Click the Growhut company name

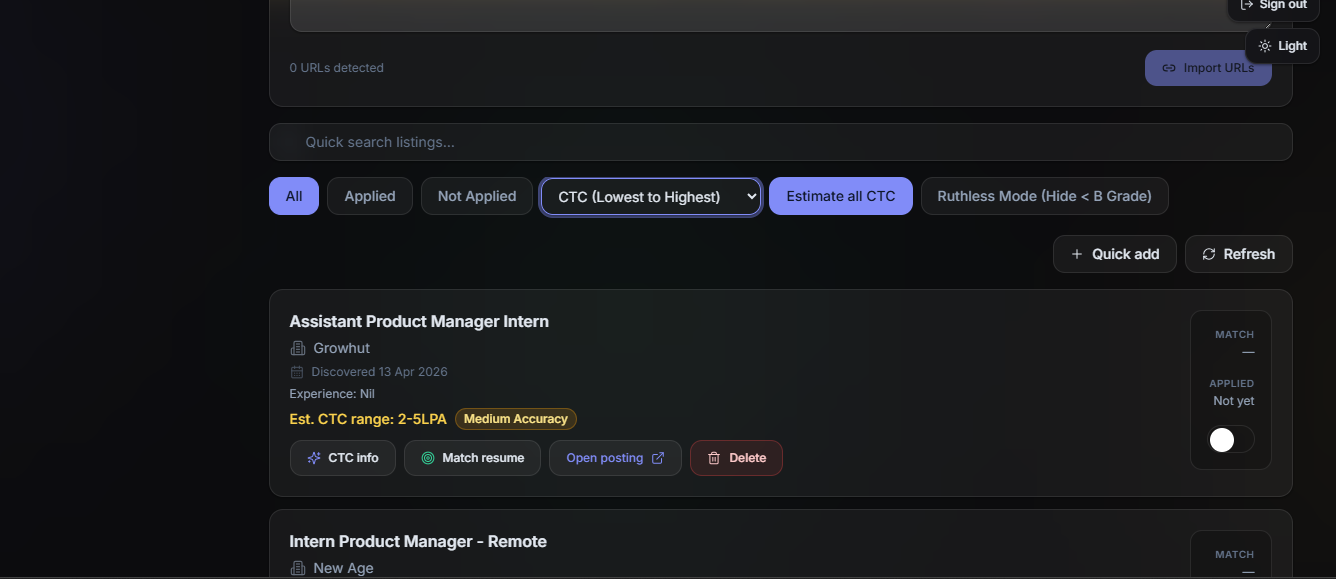[x=342, y=348]
